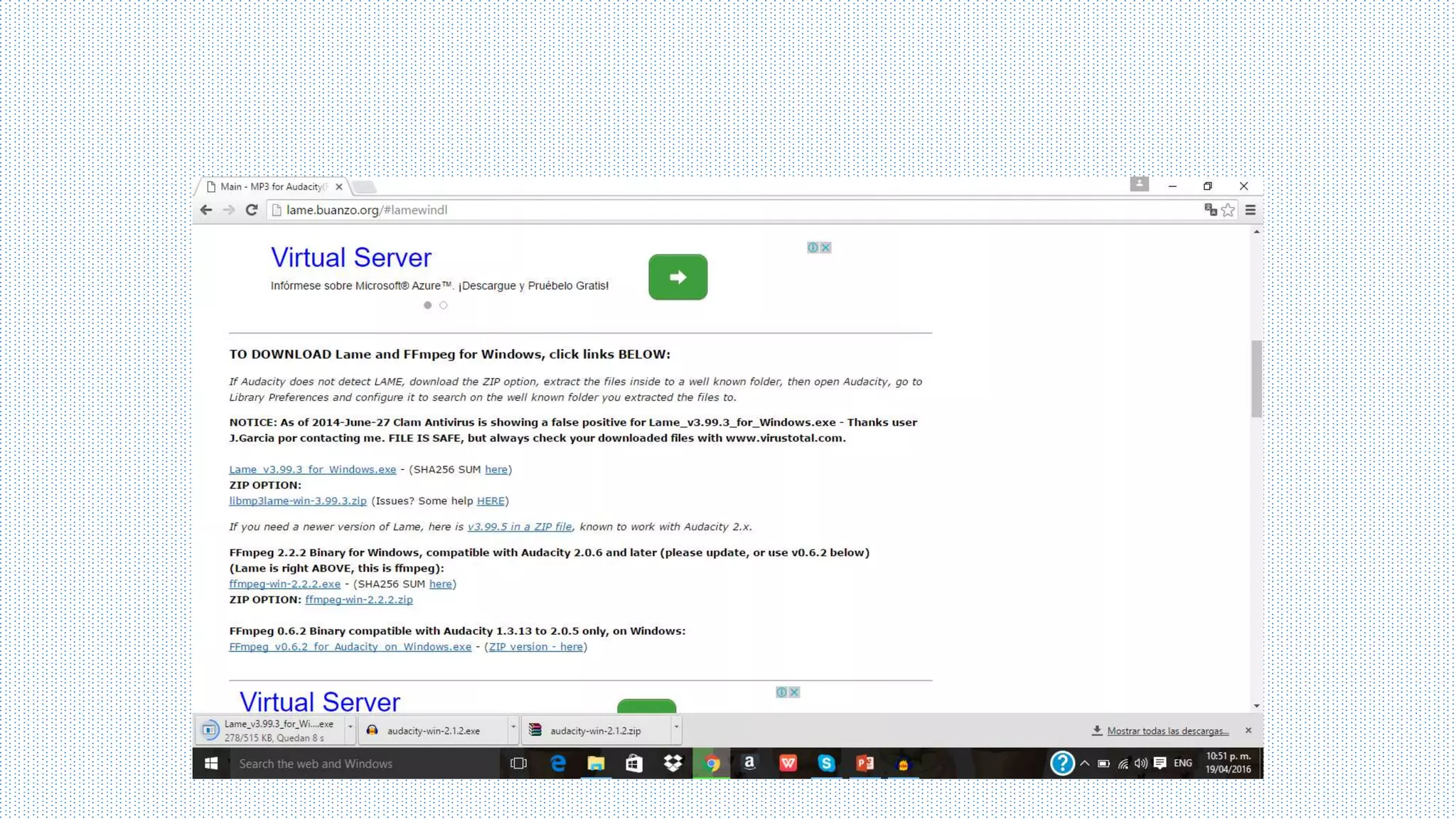Open the Wi-Fi network icon in tray
The image size is (1456, 819).
[1123, 764]
